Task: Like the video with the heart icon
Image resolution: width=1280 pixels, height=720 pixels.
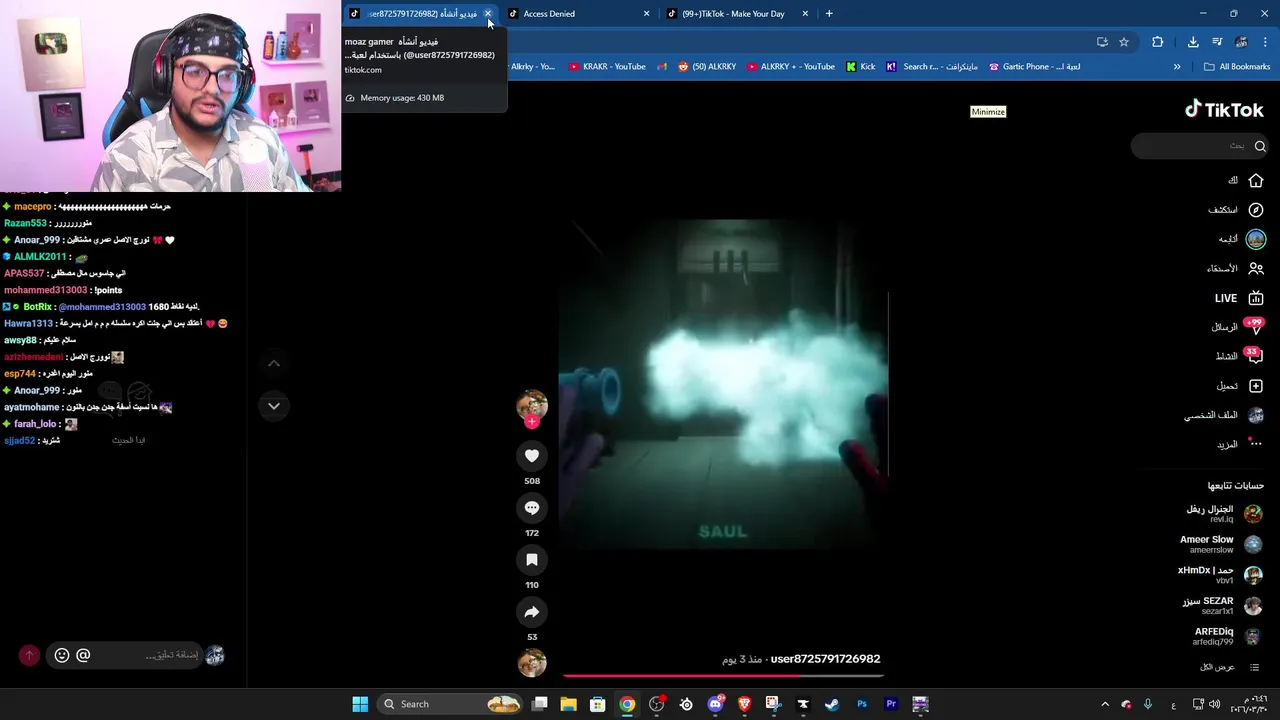Action: [532, 456]
